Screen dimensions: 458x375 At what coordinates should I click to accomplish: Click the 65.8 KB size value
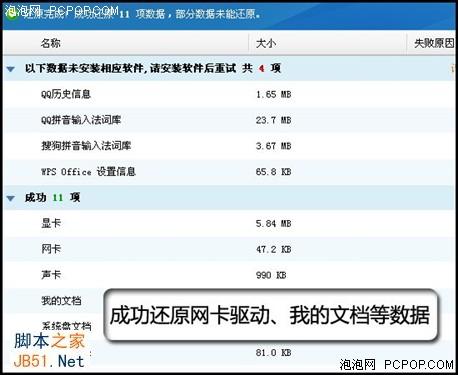pos(274,172)
